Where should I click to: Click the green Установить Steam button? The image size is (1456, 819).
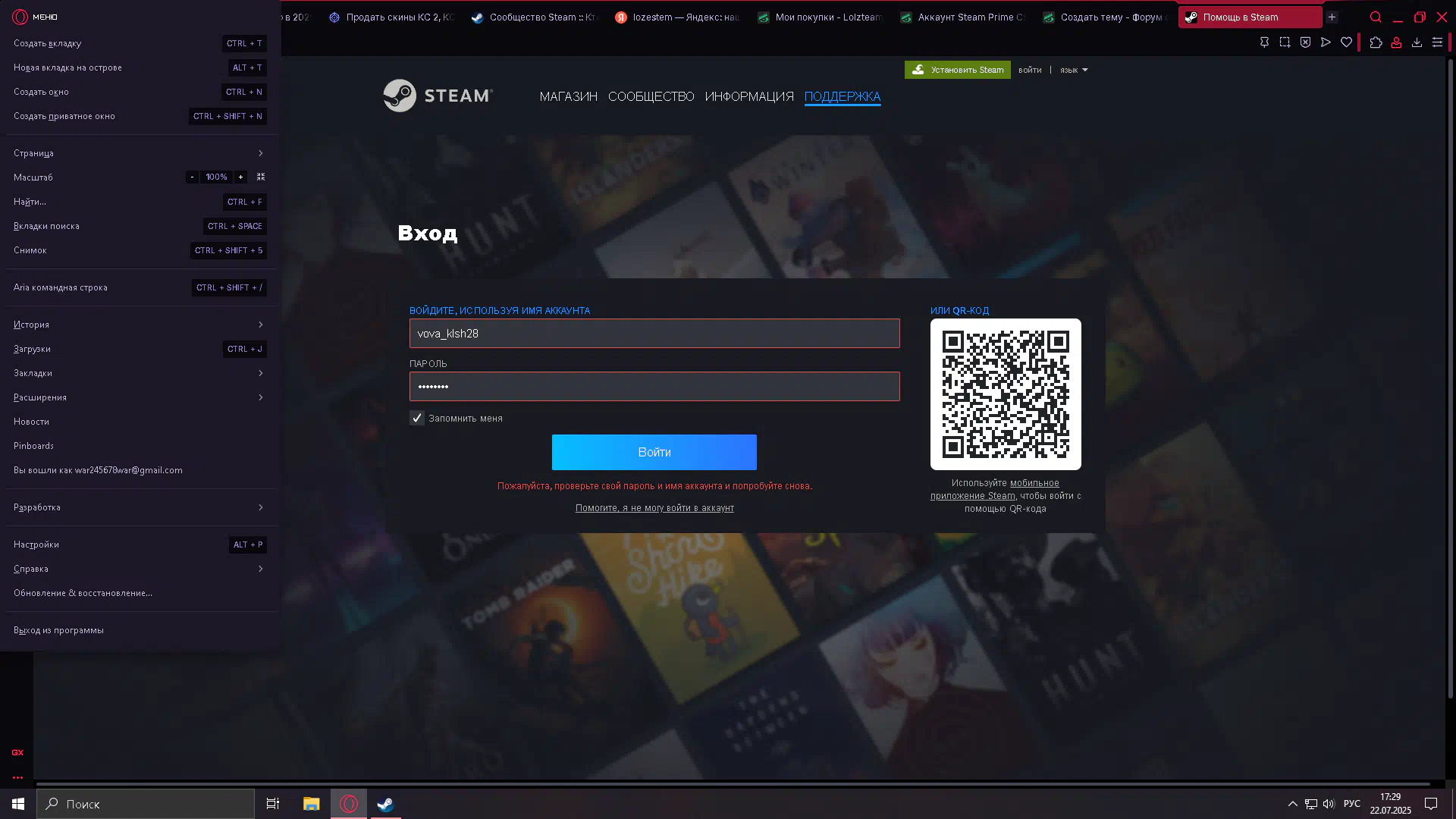click(957, 70)
